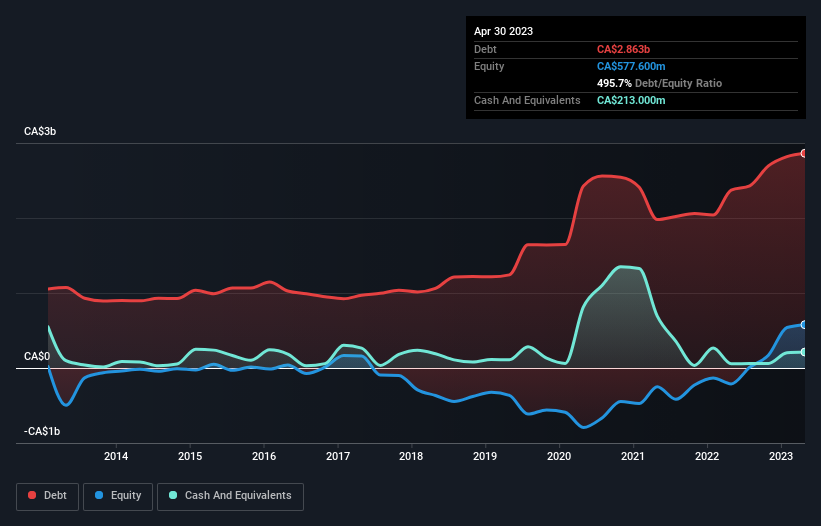Click the Equity row label in tooltip
821x526 pixels.
[489, 66]
